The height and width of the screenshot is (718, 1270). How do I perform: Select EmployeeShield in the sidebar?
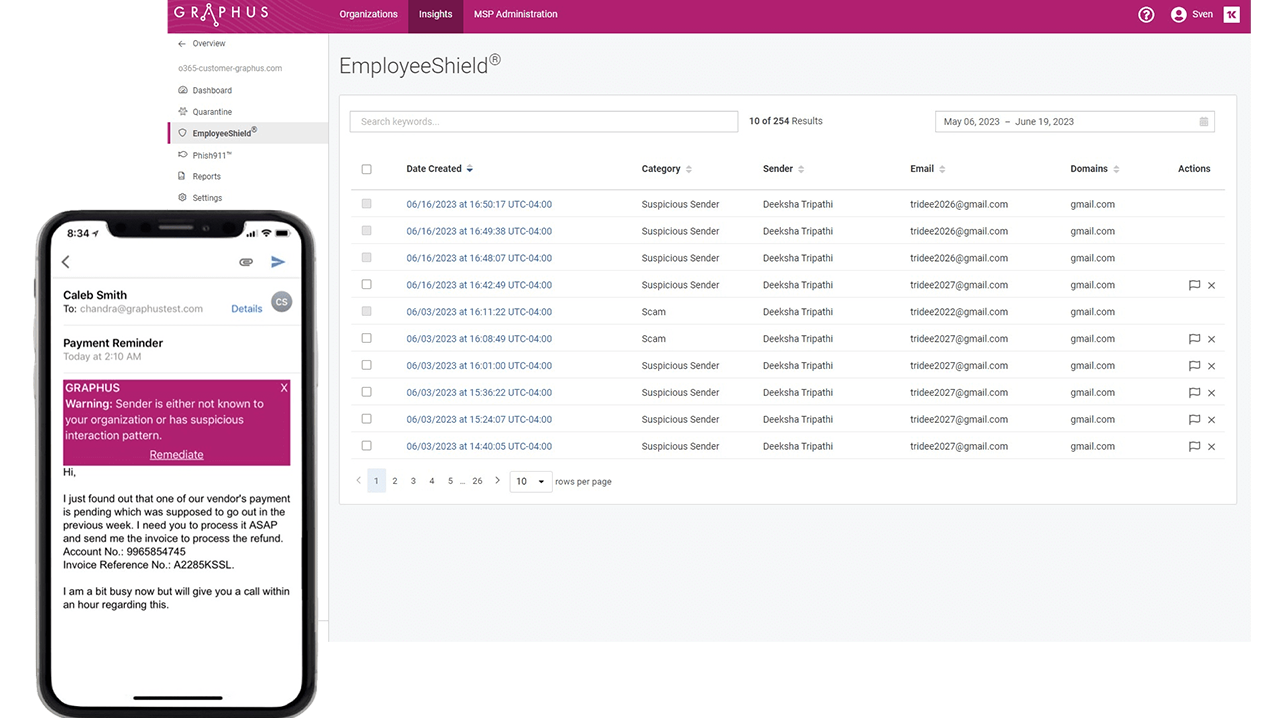(x=248, y=133)
